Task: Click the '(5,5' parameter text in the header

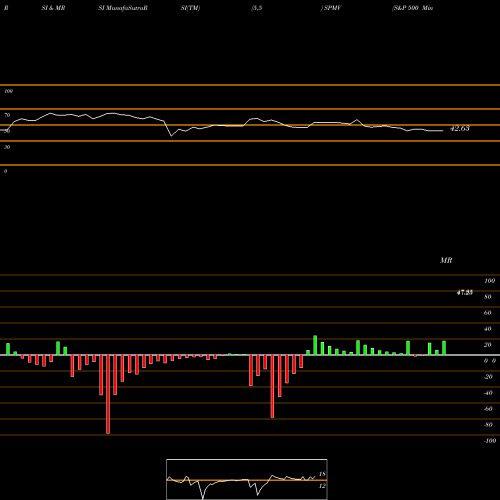Action: click(257, 8)
